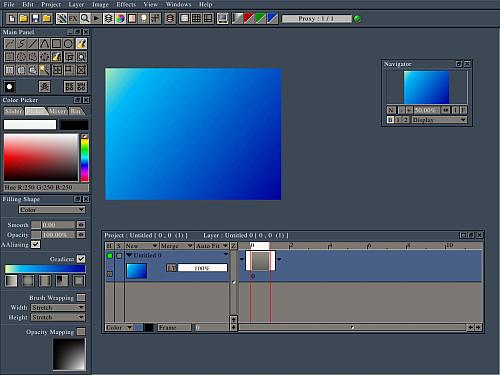The width and height of the screenshot is (500, 375).
Task: Click the FX stack toolbar icon
Action: click(x=73, y=18)
